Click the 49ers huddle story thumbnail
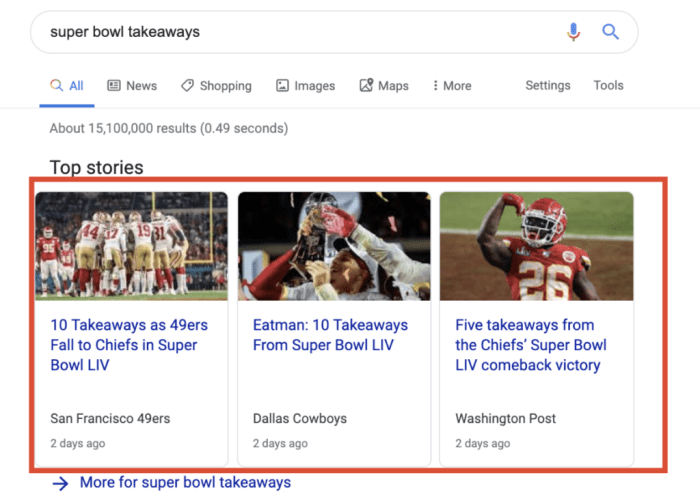The height and width of the screenshot is (501, 700). (132, 246)
